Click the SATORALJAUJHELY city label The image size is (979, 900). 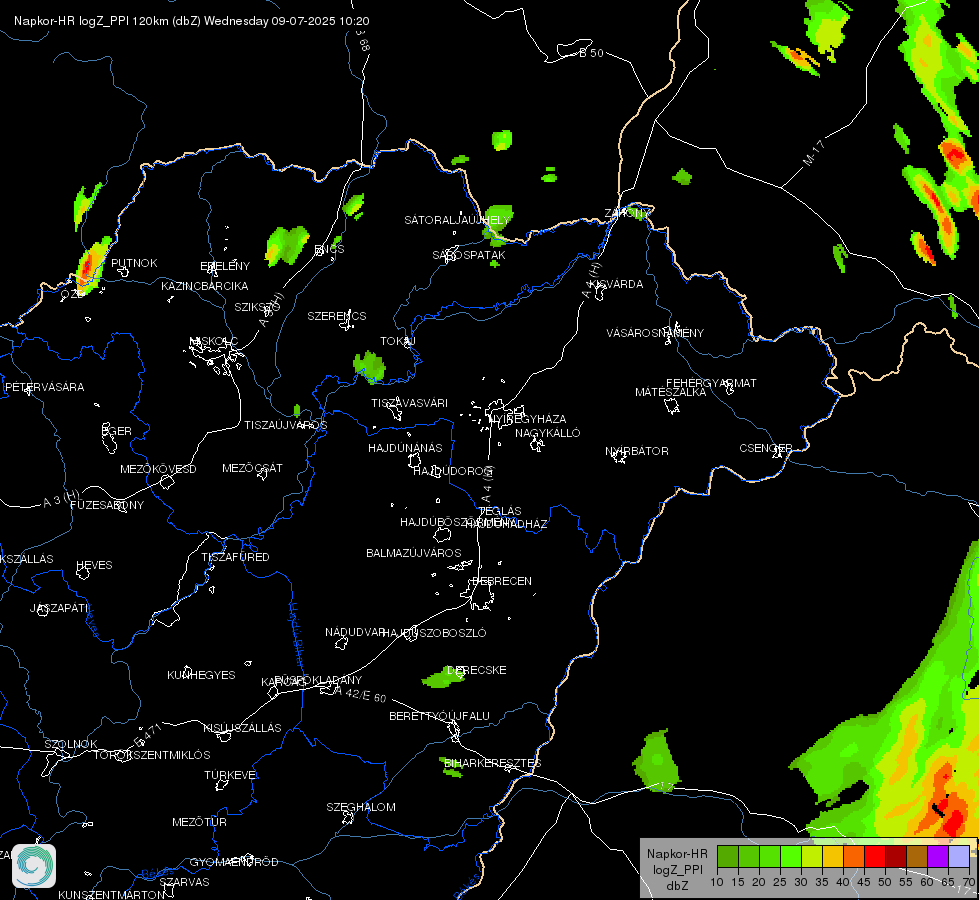457,220
